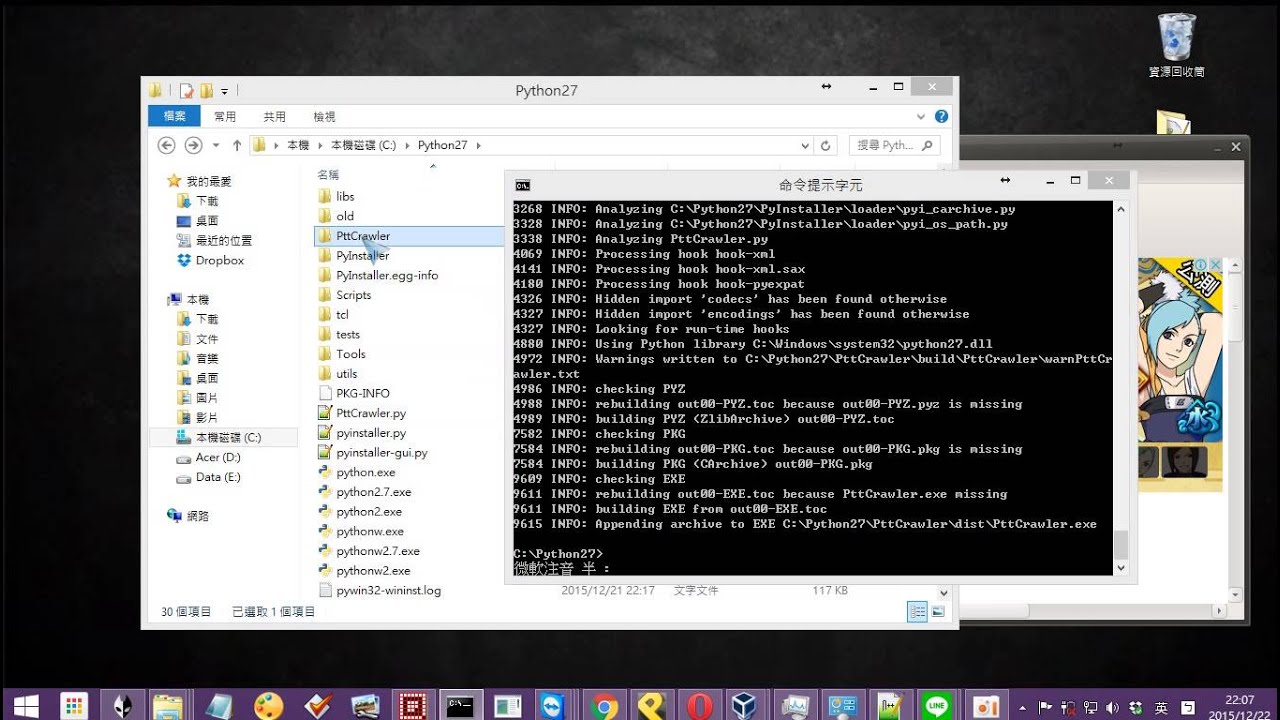The width and height of the screenshot is (1280, 720).
Task: Switch to command prompt in the taskbar
Action: pyautogui.click(x=461, y=706)
